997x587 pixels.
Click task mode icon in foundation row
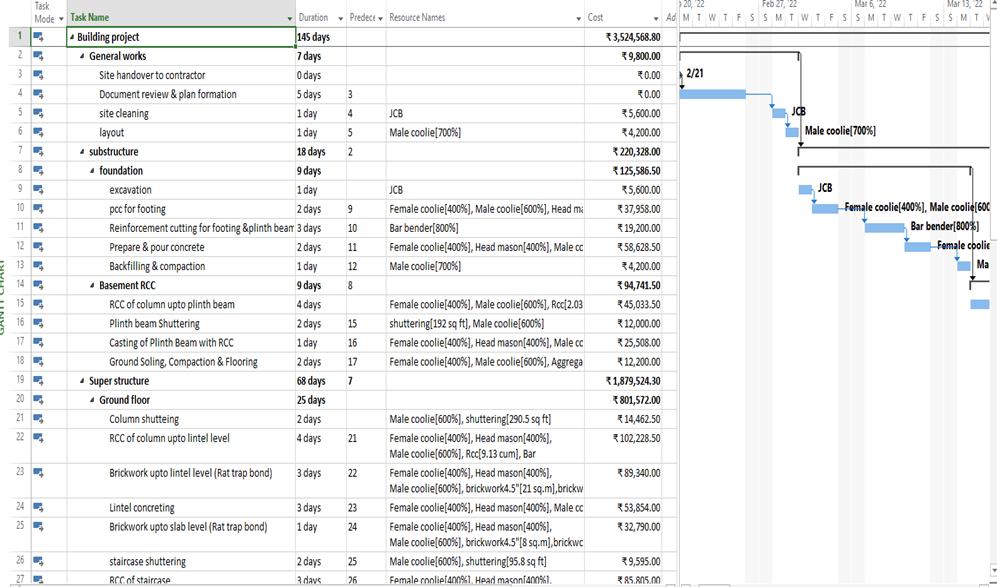[x=38, y=170]
